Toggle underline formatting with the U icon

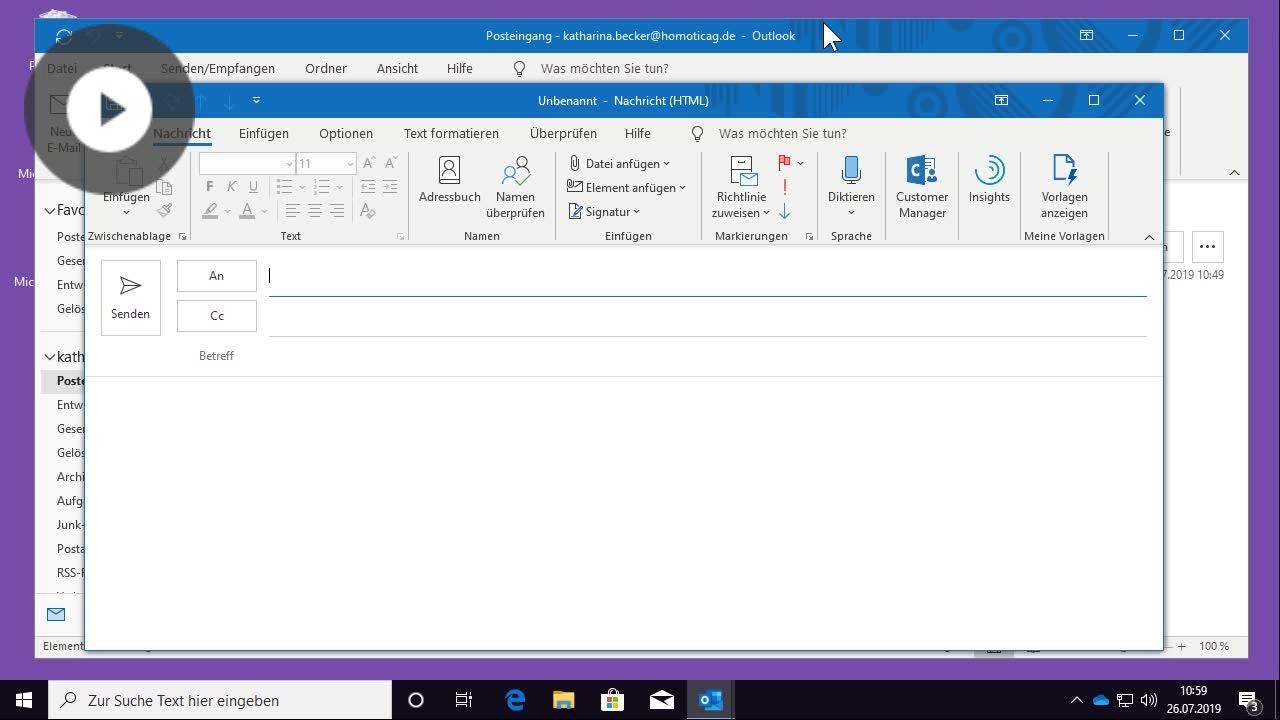pyautogui.click(x=252, y=186)
